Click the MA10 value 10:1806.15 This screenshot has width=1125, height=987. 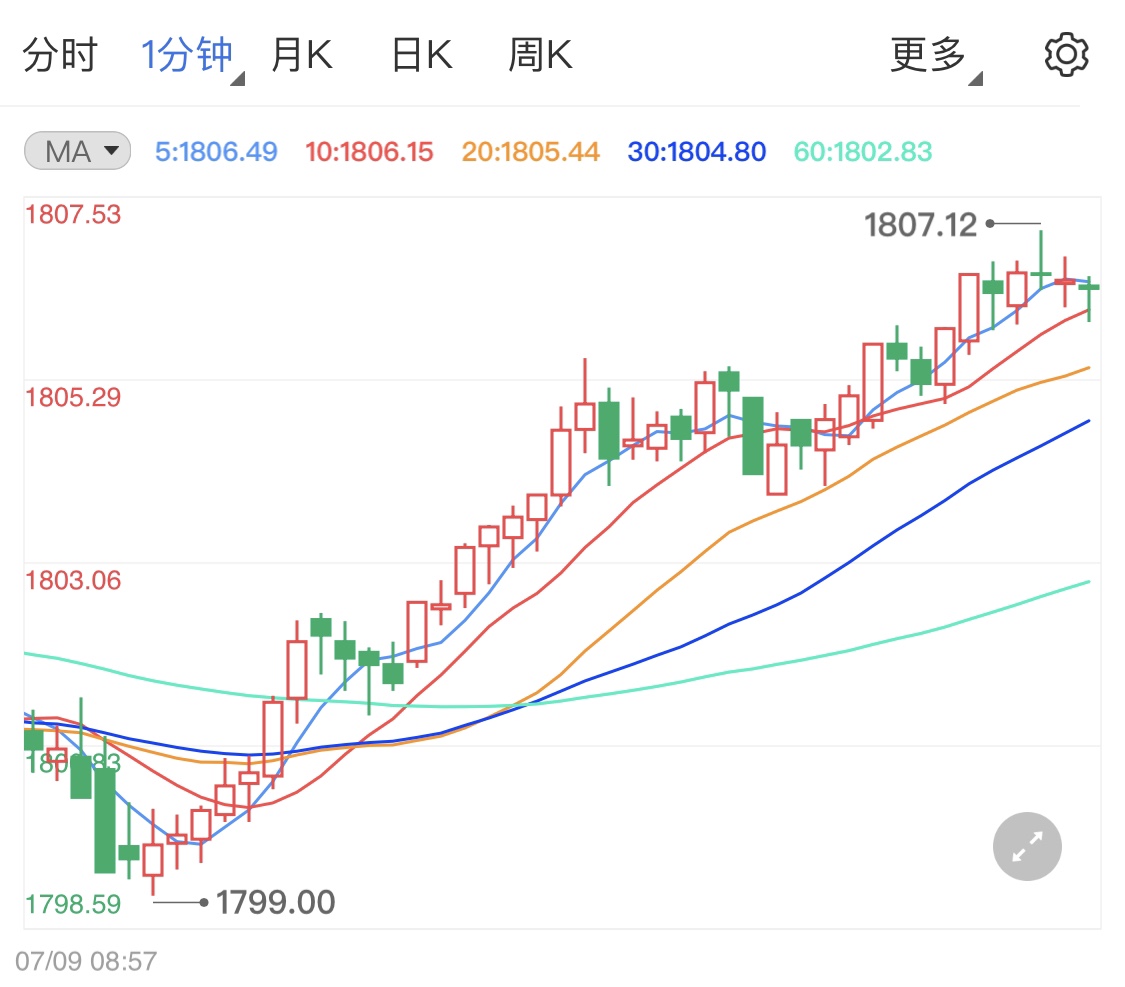[369, 151]
